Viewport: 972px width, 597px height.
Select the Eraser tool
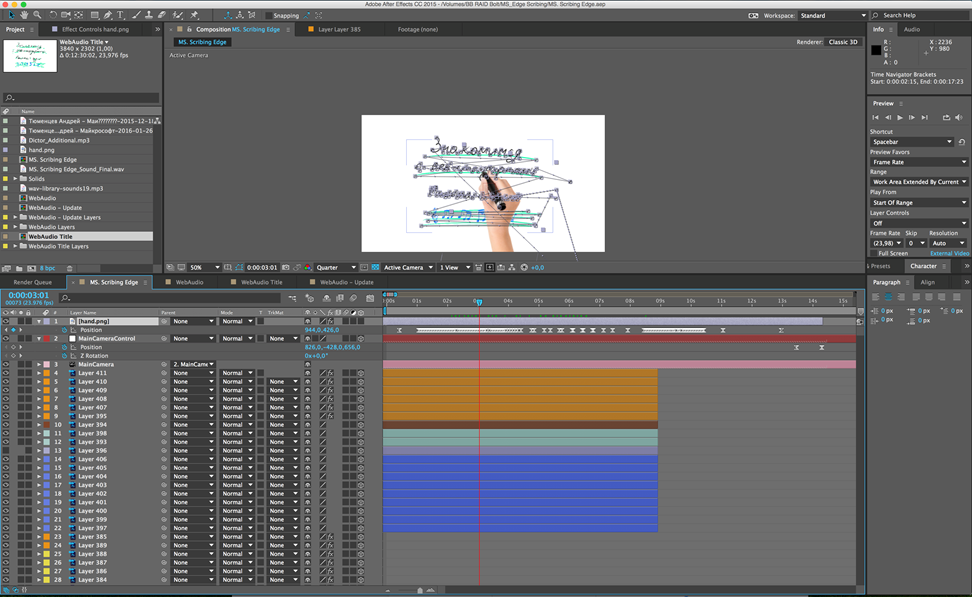point(162,15)
